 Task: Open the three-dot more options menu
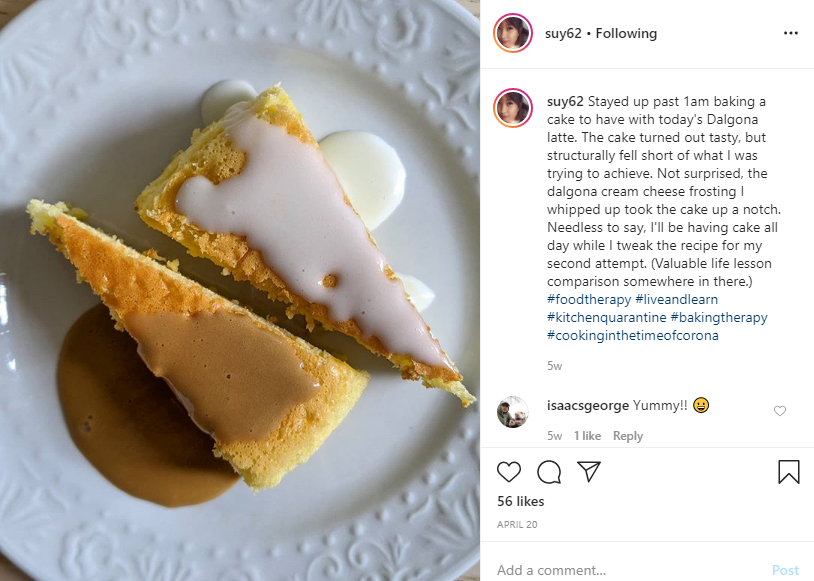[x=791, y=33]
